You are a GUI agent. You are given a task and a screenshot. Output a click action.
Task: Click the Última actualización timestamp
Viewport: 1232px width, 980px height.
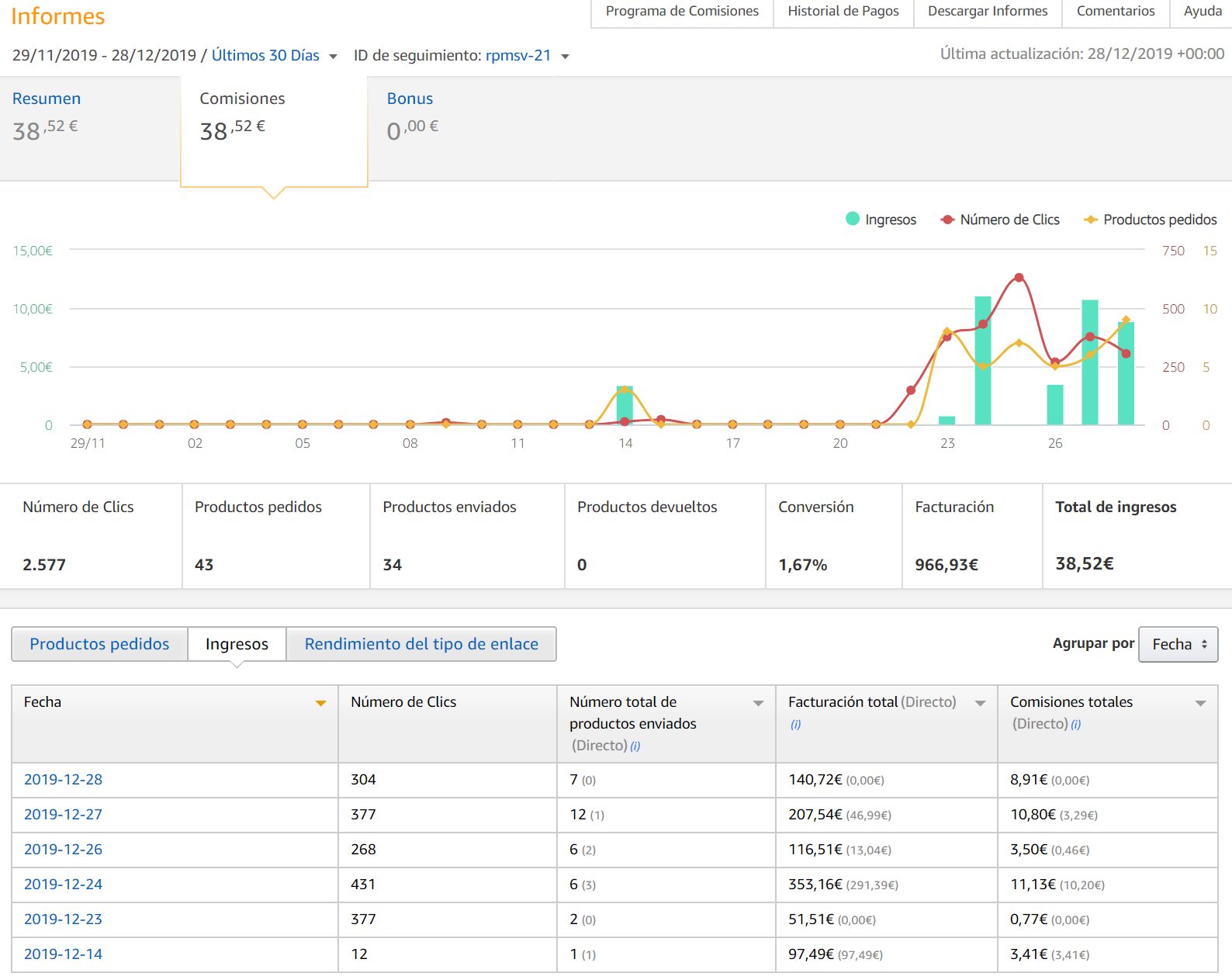[1082, 54]
